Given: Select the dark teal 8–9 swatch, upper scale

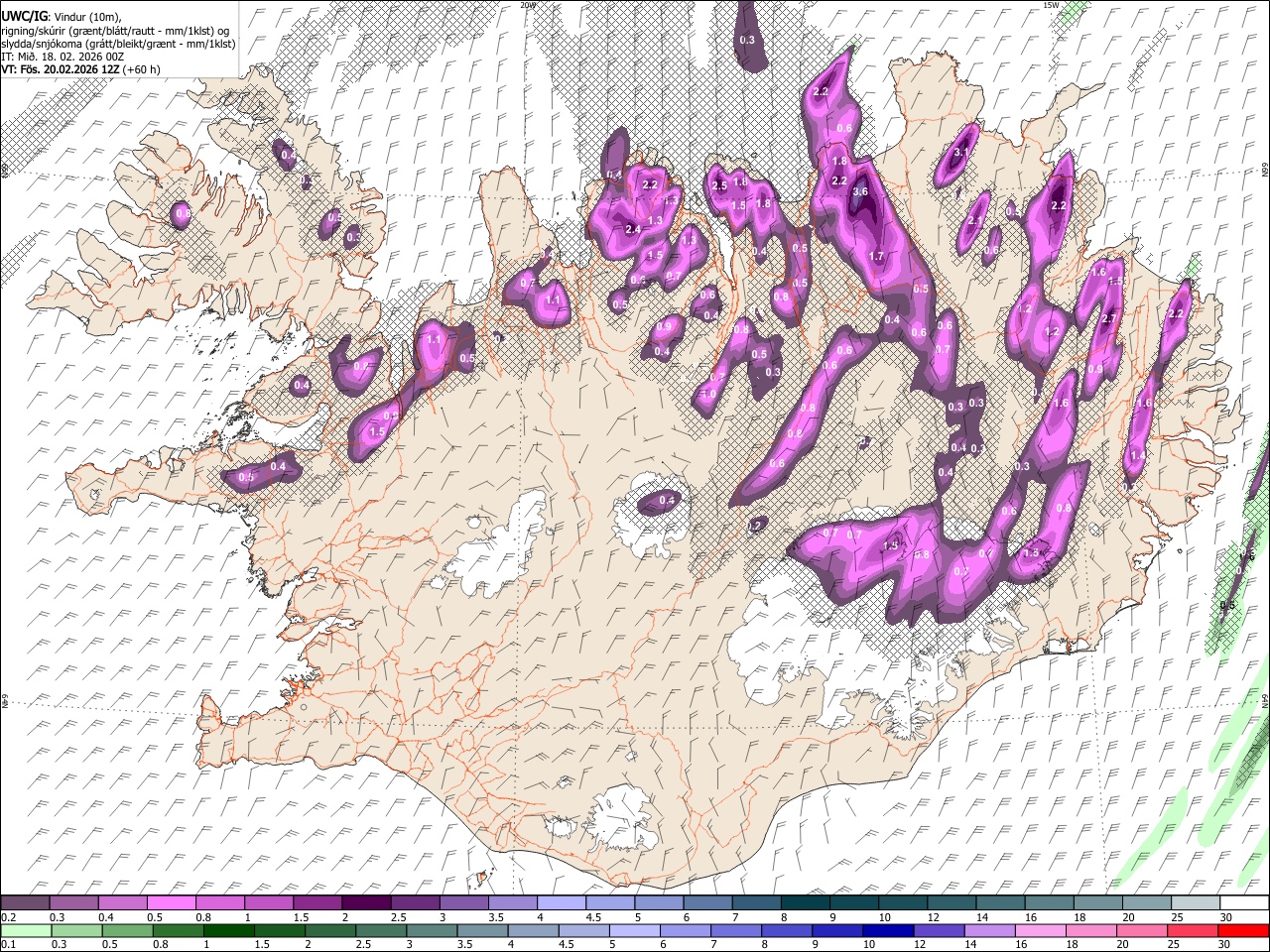Looking at the screenshot, I should pyautogui.click(x=806, y=902).
